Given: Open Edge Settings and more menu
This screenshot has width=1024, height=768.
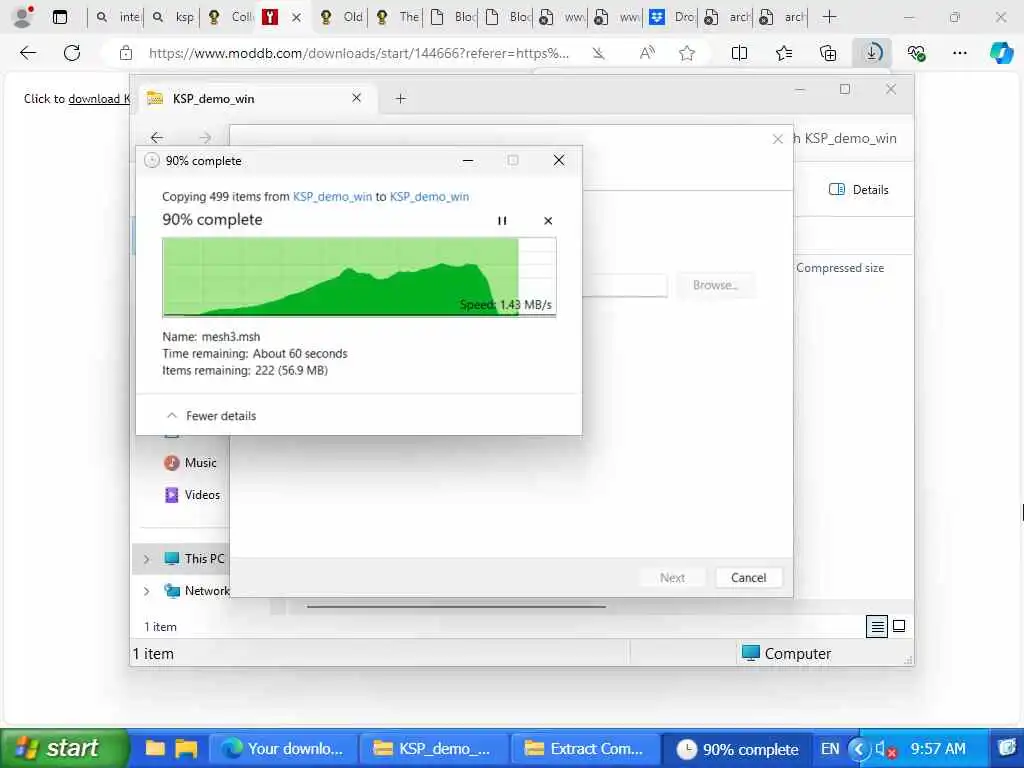Looking at the screenshot, I should pos(960,53).
